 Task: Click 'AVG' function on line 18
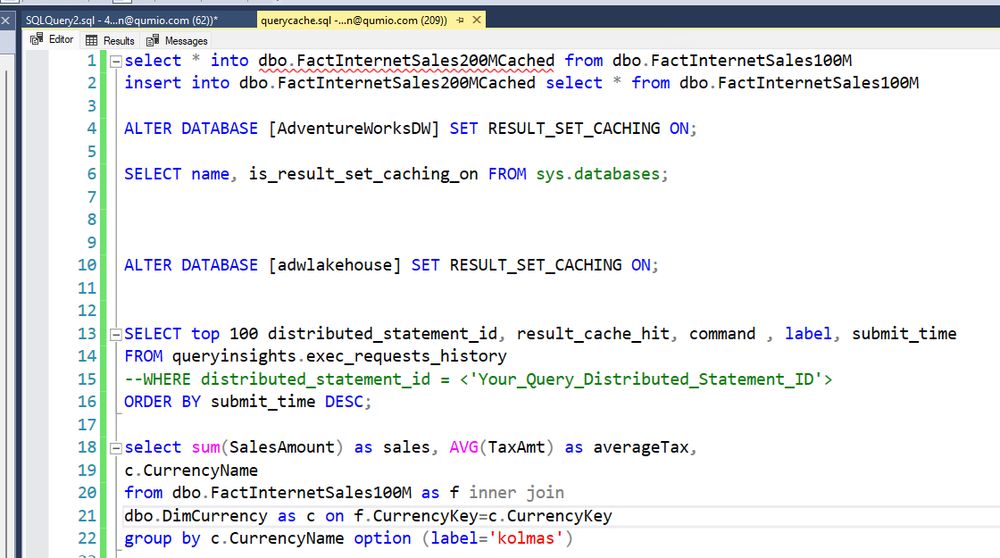(x=464, y=447)
